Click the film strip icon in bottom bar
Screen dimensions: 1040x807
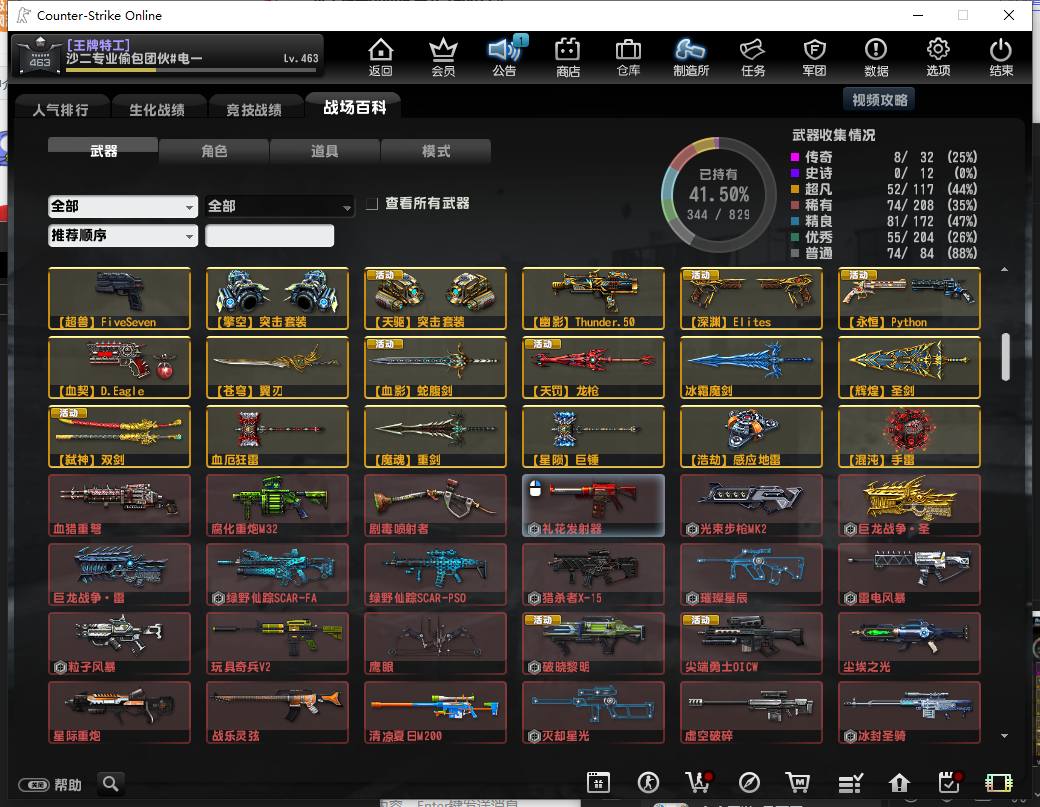(999, 783)
